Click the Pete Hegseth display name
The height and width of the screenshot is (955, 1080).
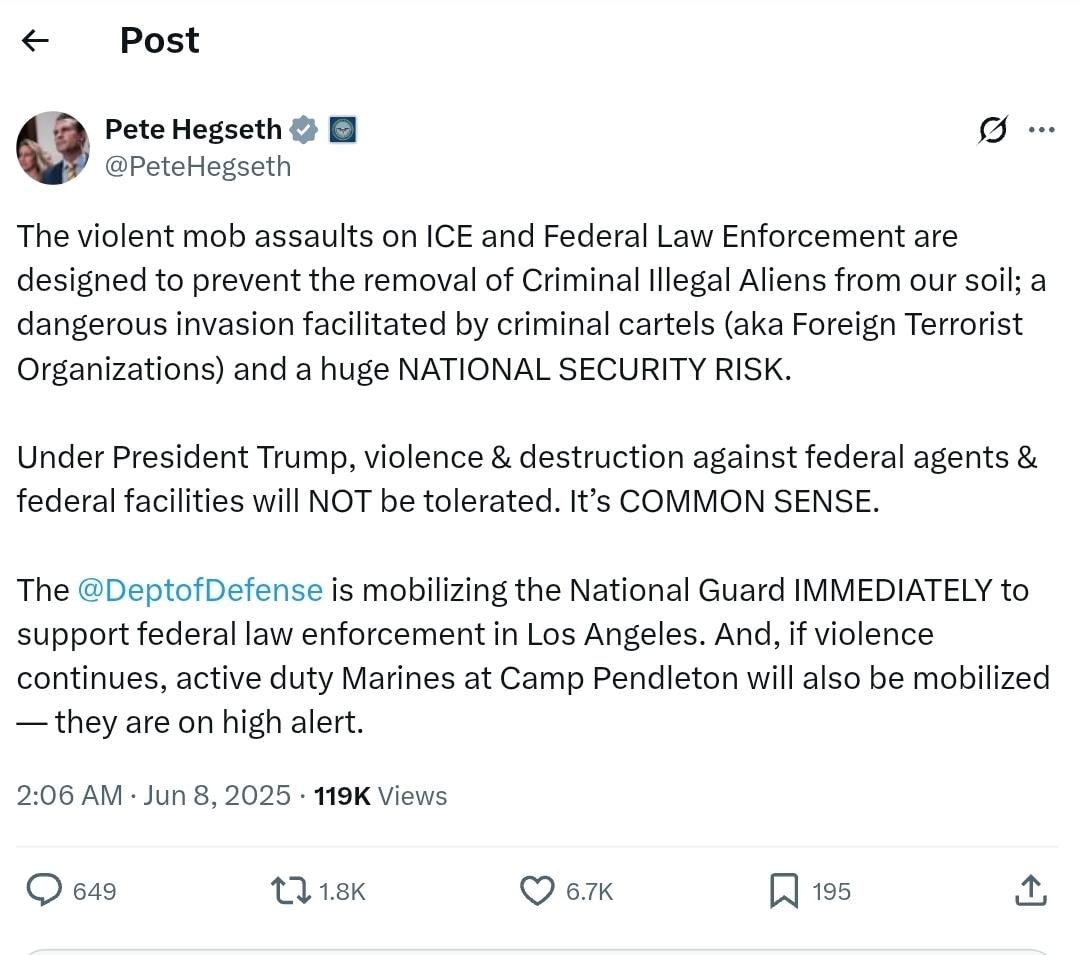tap(193, 129)
